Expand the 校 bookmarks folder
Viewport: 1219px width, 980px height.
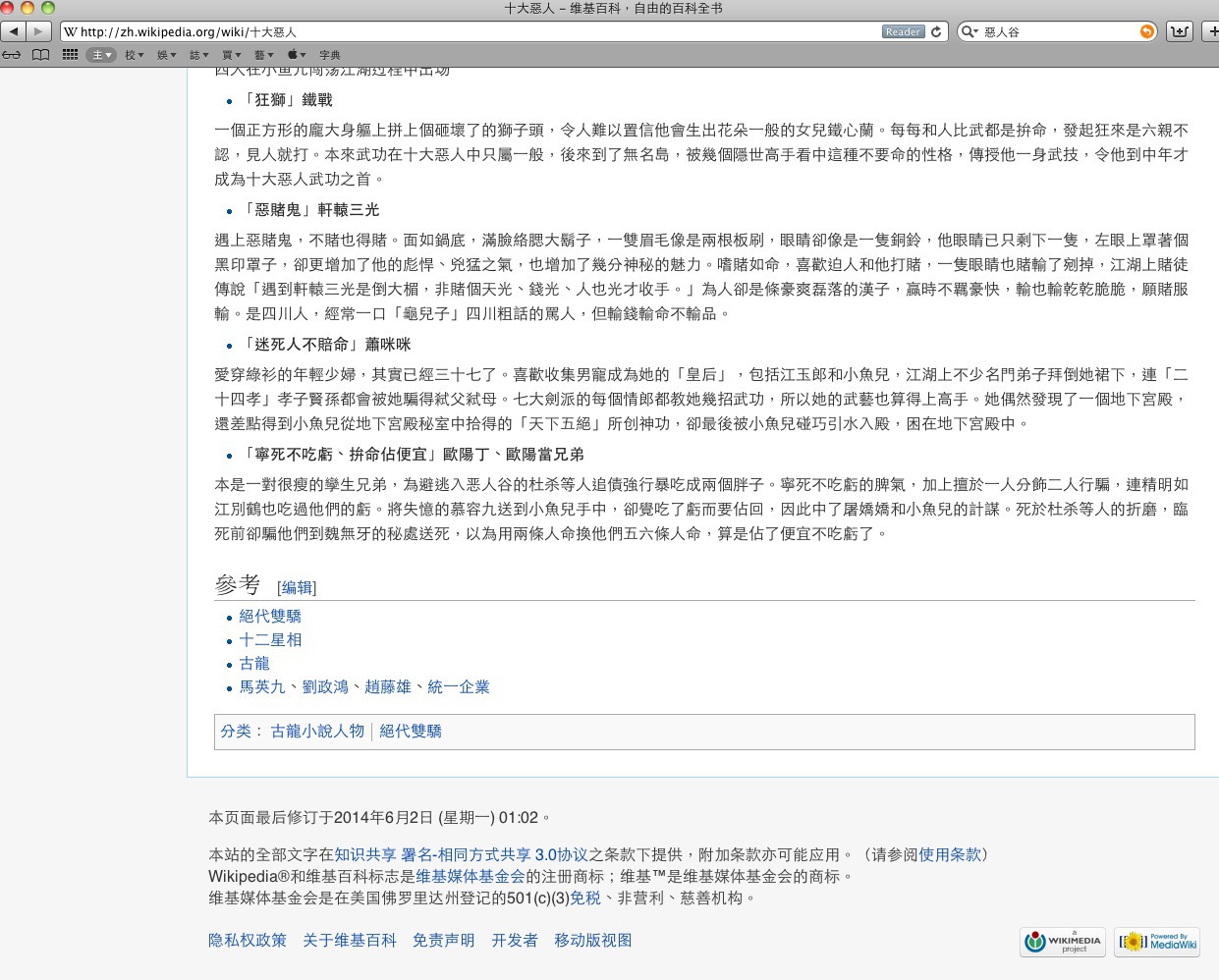click(135, 55)
